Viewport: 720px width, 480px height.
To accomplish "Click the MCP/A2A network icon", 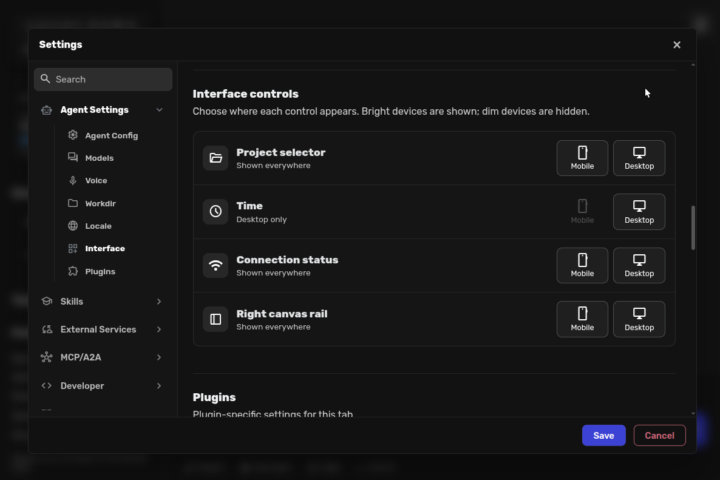I will click(46, 357).
